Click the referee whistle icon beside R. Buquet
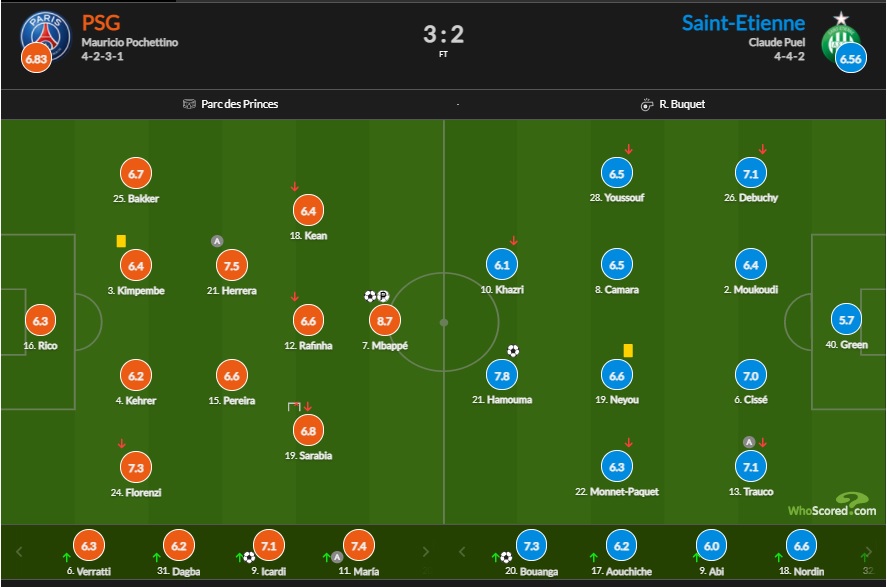The image size is (887, 587). [647, 105]
